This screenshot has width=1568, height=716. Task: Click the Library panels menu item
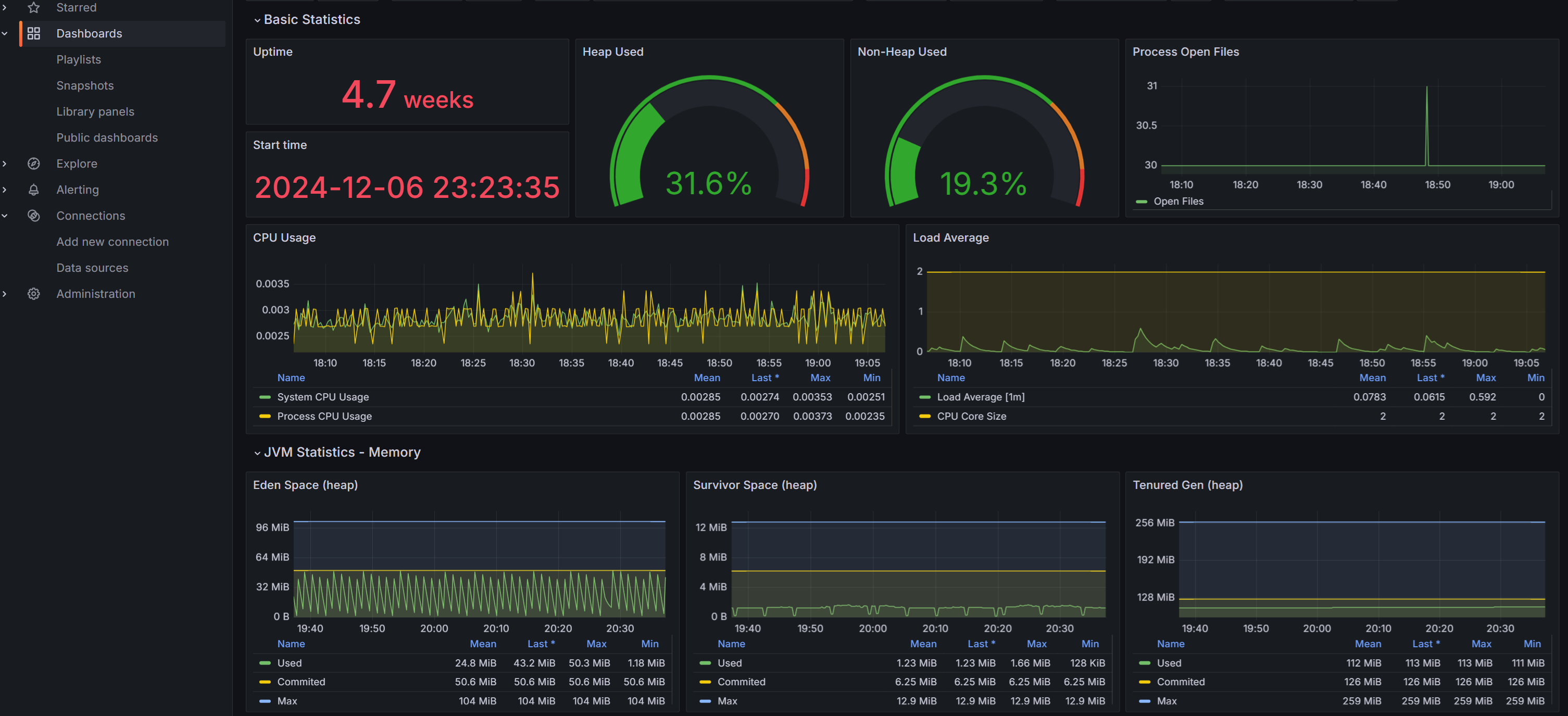95,111
